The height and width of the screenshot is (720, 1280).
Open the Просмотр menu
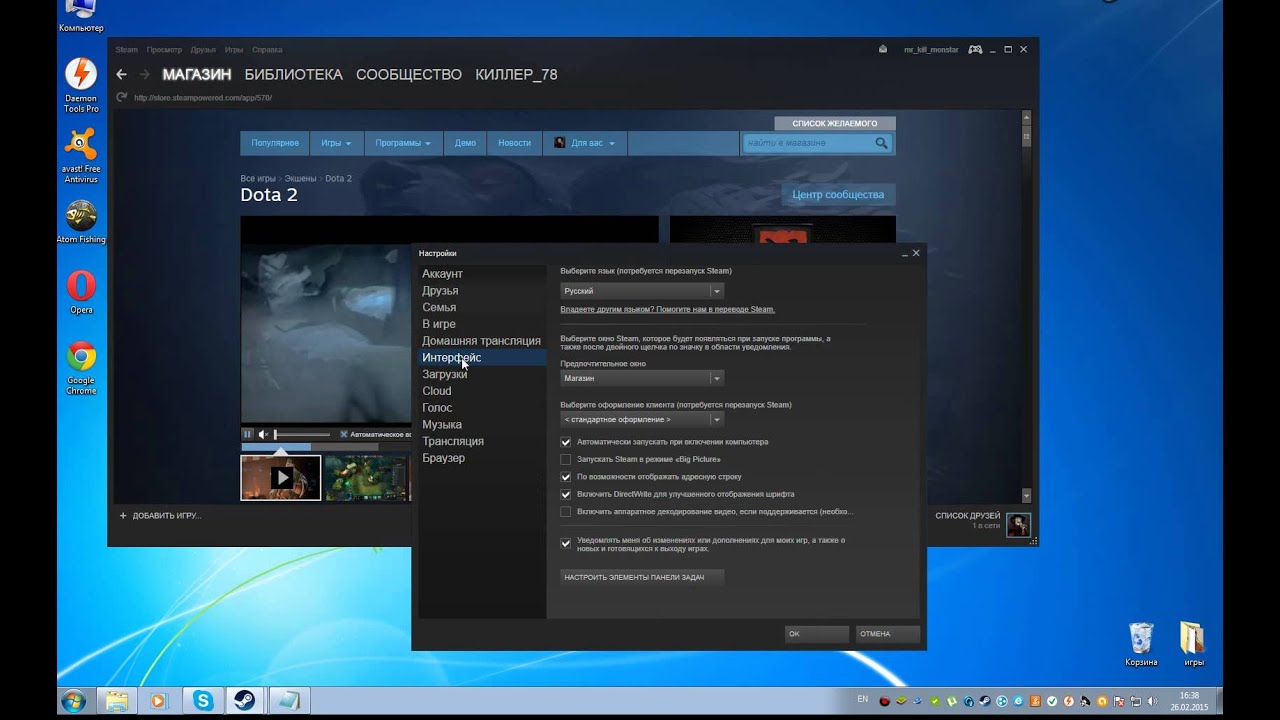(164, 49)
